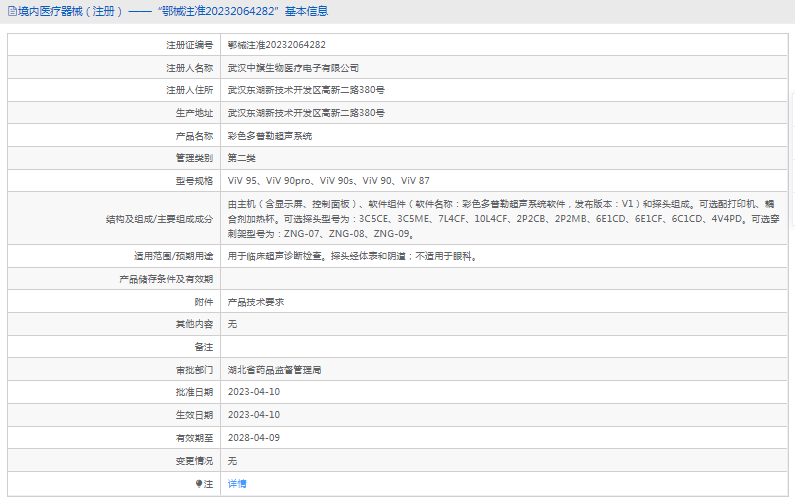Select management class value 第二类
Viewport: 795px width, 498px height.
click(x=242, y=158)
